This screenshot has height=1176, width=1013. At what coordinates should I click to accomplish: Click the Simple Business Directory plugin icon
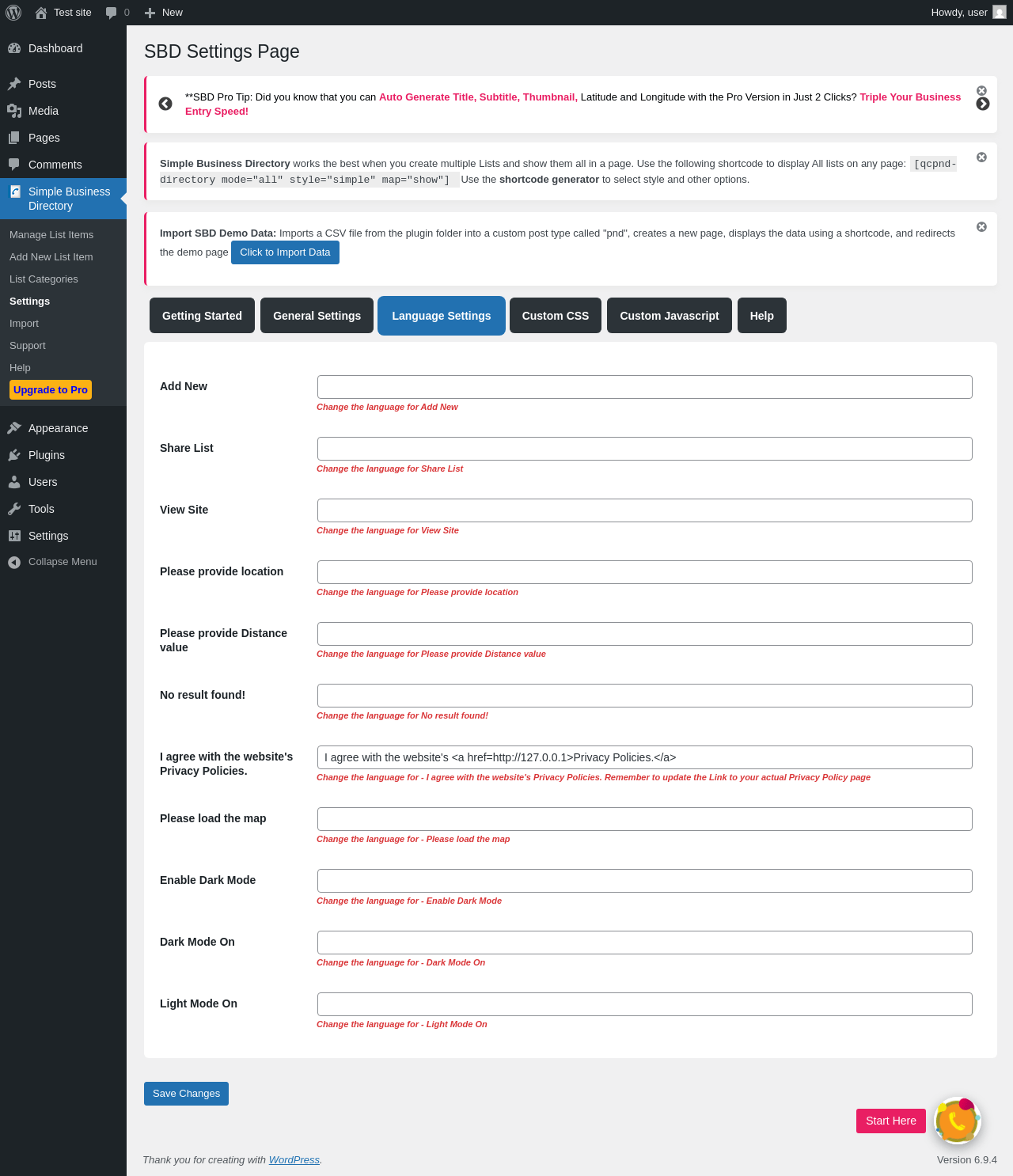coord(15,192)
